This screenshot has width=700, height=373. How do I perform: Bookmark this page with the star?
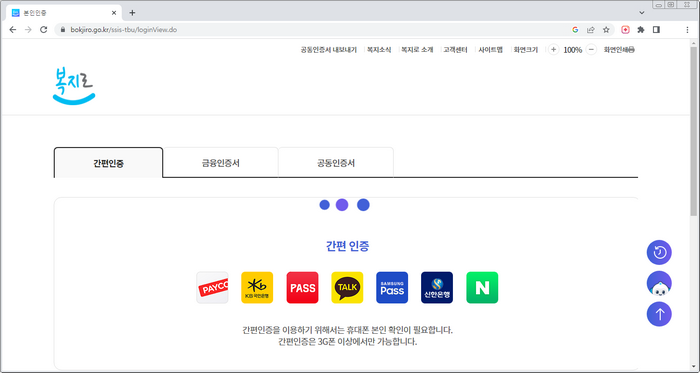(606, 30)
